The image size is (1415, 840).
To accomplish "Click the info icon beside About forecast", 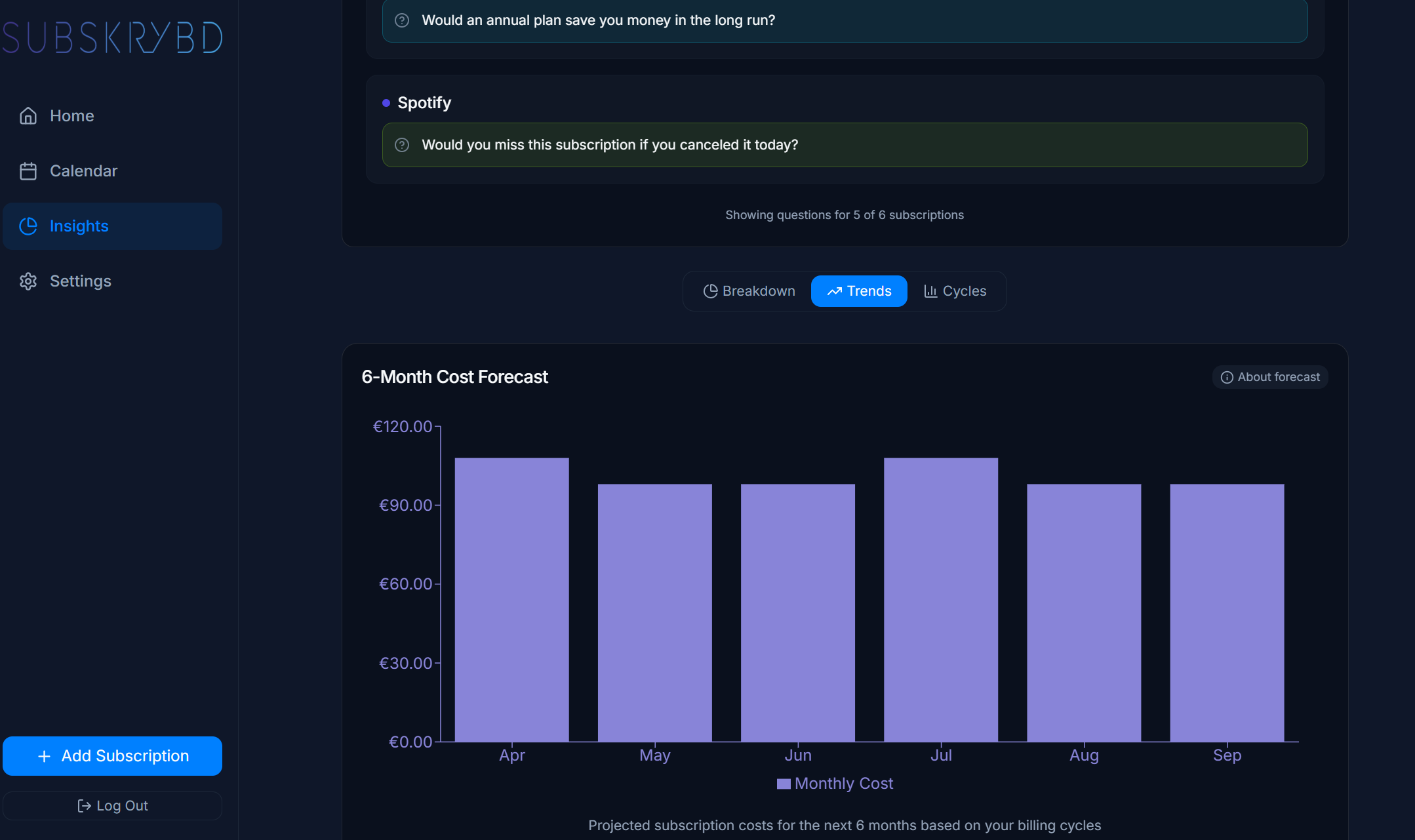I will click(x=1227, y=377).
